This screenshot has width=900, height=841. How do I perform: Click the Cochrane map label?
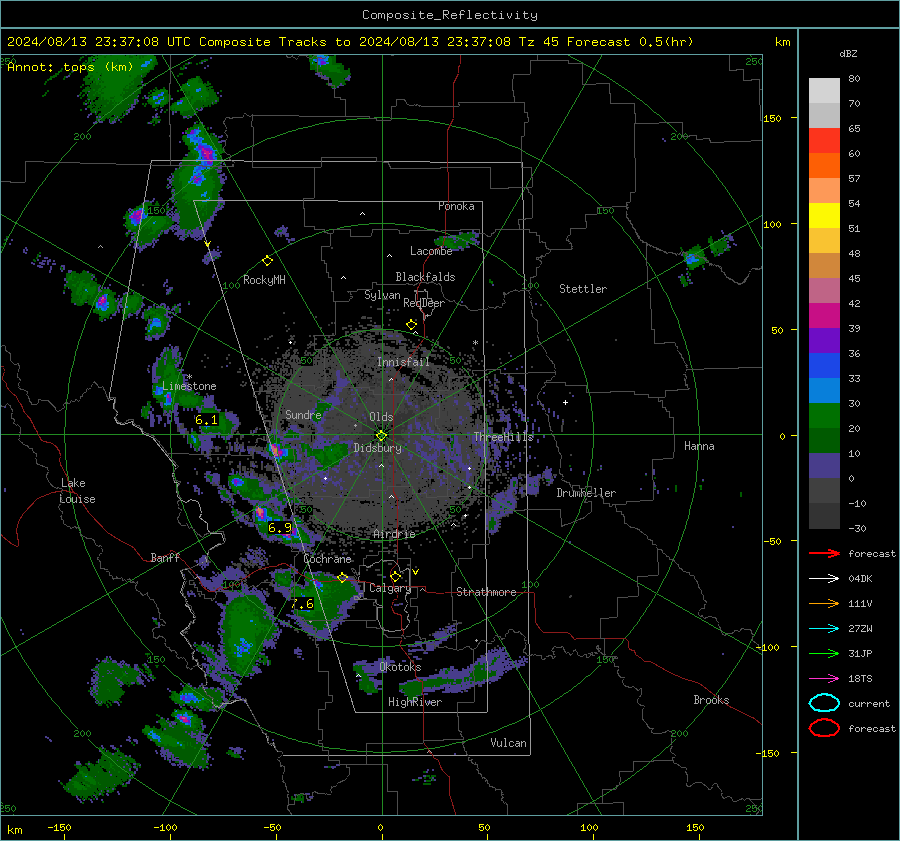point(327,559)
